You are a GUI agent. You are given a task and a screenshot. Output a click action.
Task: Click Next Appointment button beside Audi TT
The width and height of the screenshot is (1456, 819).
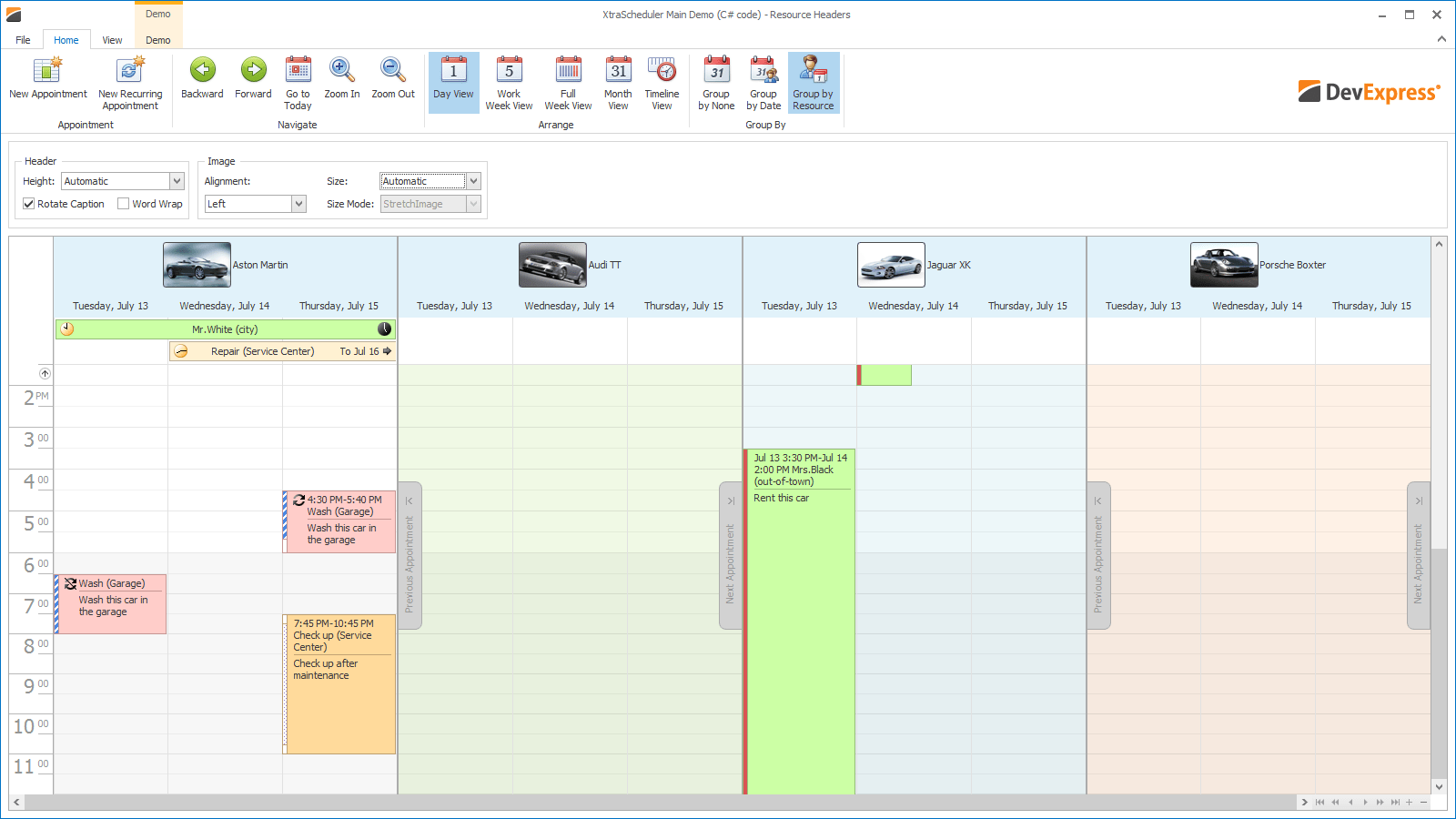(x=731, y=555)
